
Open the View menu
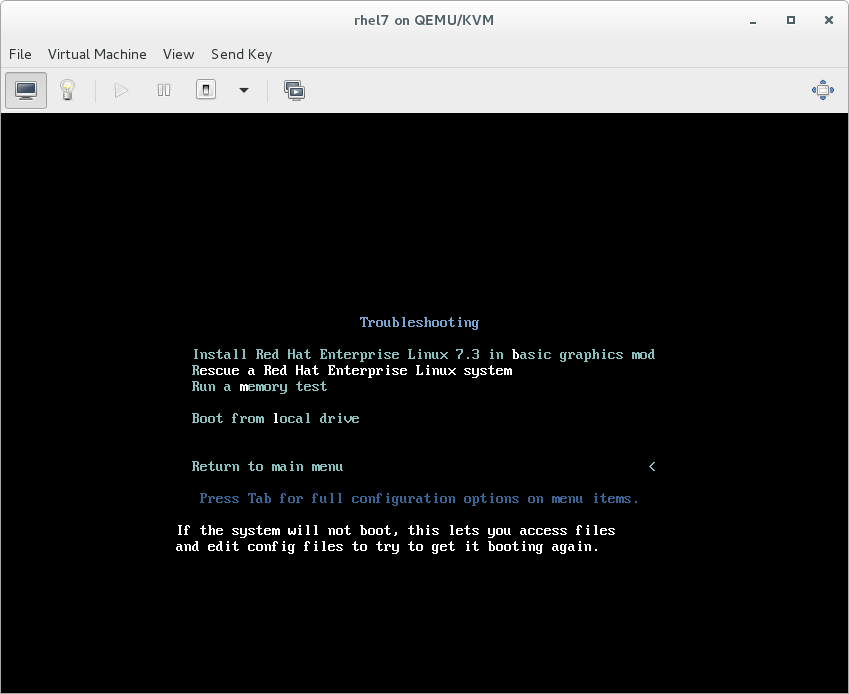178,54
